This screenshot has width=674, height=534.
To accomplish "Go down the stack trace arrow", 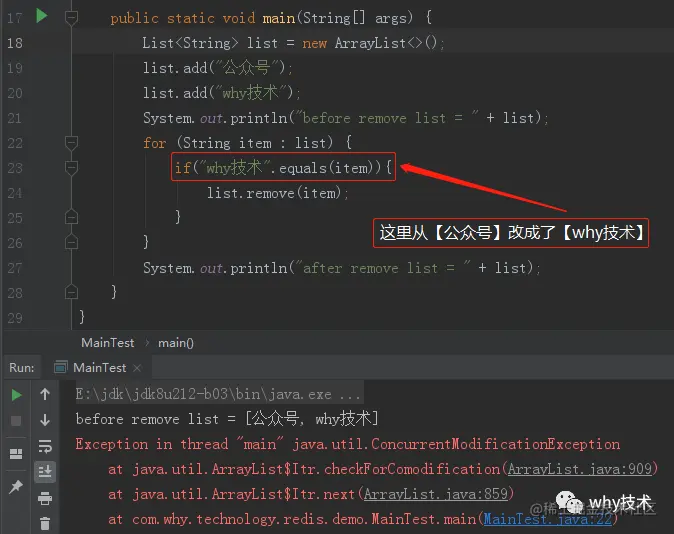I will click(45, 420).
